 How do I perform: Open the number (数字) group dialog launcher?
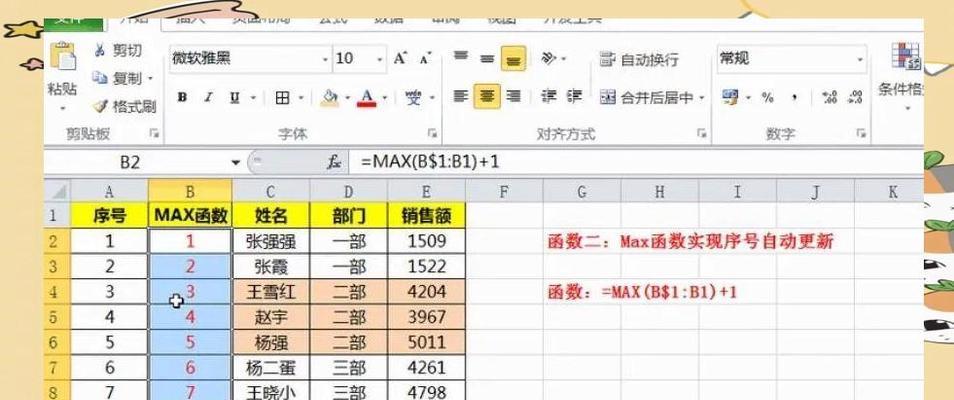(860, 133)
